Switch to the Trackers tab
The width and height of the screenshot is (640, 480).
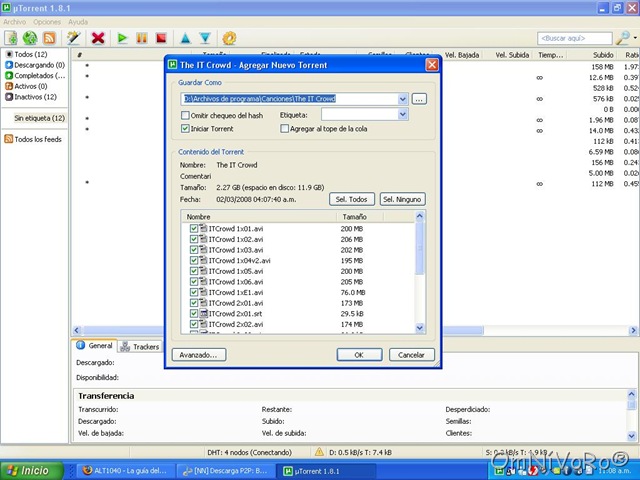(140, 347)
